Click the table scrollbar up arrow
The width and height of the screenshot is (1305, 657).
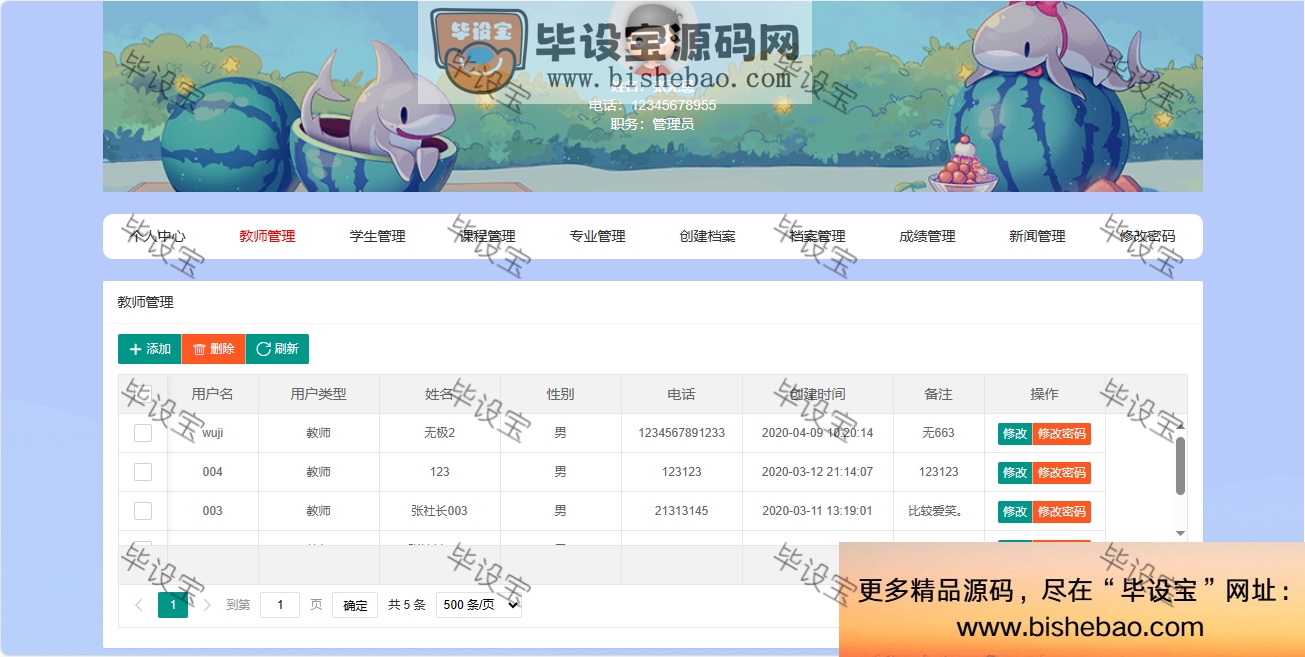(1180, 425)
